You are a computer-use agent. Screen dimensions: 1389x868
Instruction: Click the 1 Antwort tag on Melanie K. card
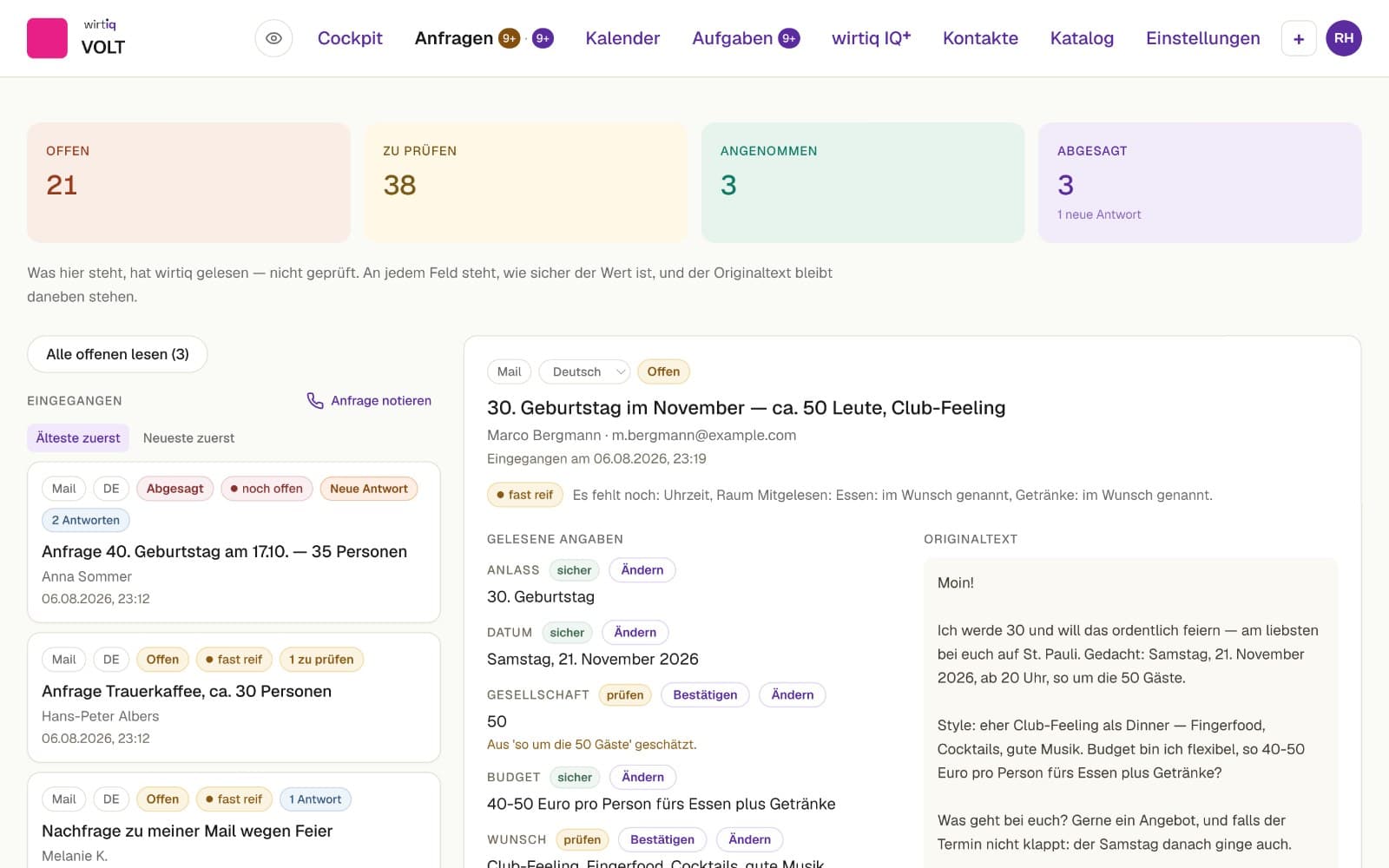coord(315,799)
